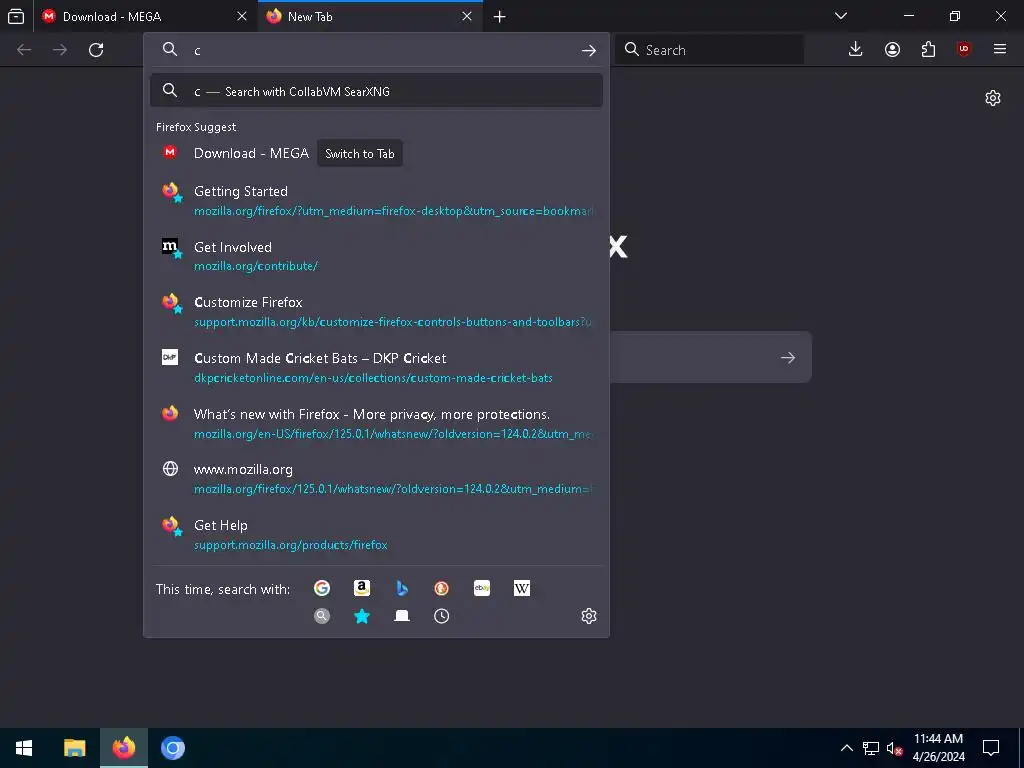Search with the gray magnifier engine
This screenshot has height=768, width=1024.
tap(322, 616)
